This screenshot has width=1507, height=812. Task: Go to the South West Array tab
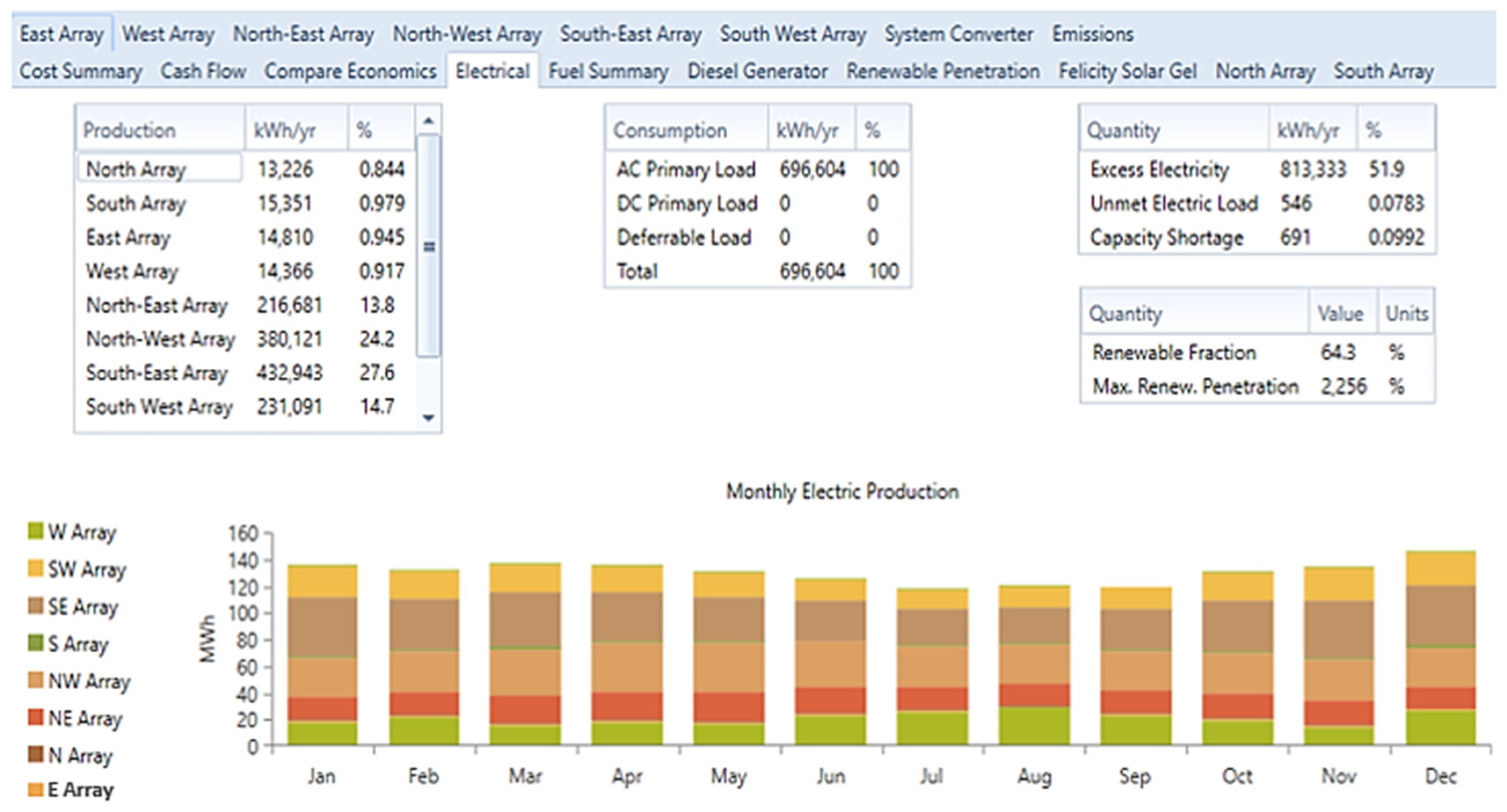tap(793, 34)
